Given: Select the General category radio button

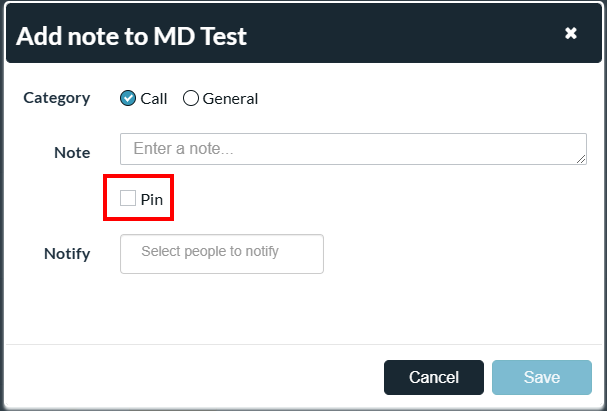Looking at the screenshot, I should pyautogui.click(x=191, y=98).
